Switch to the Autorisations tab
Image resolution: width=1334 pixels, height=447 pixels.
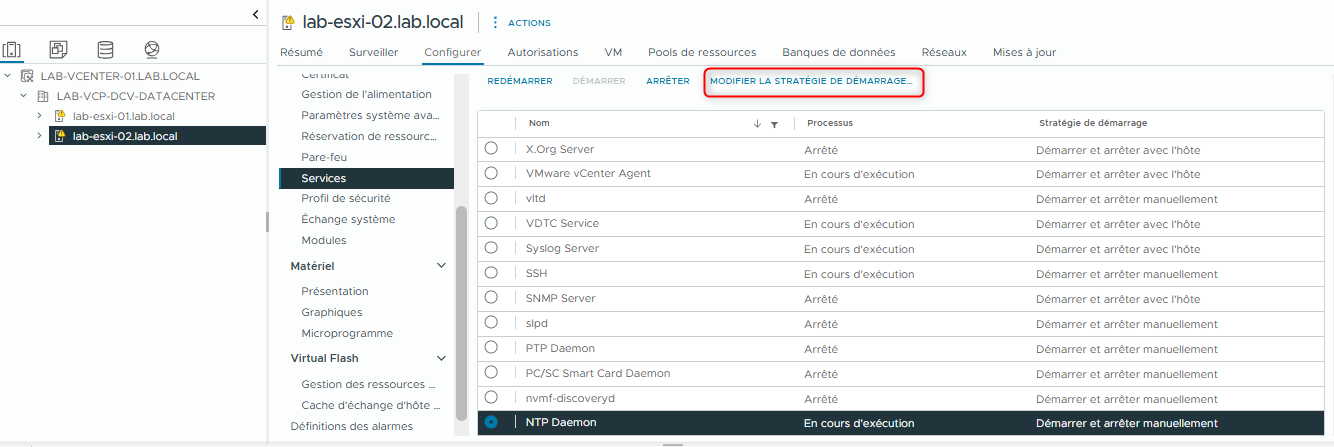pos(543,52)
